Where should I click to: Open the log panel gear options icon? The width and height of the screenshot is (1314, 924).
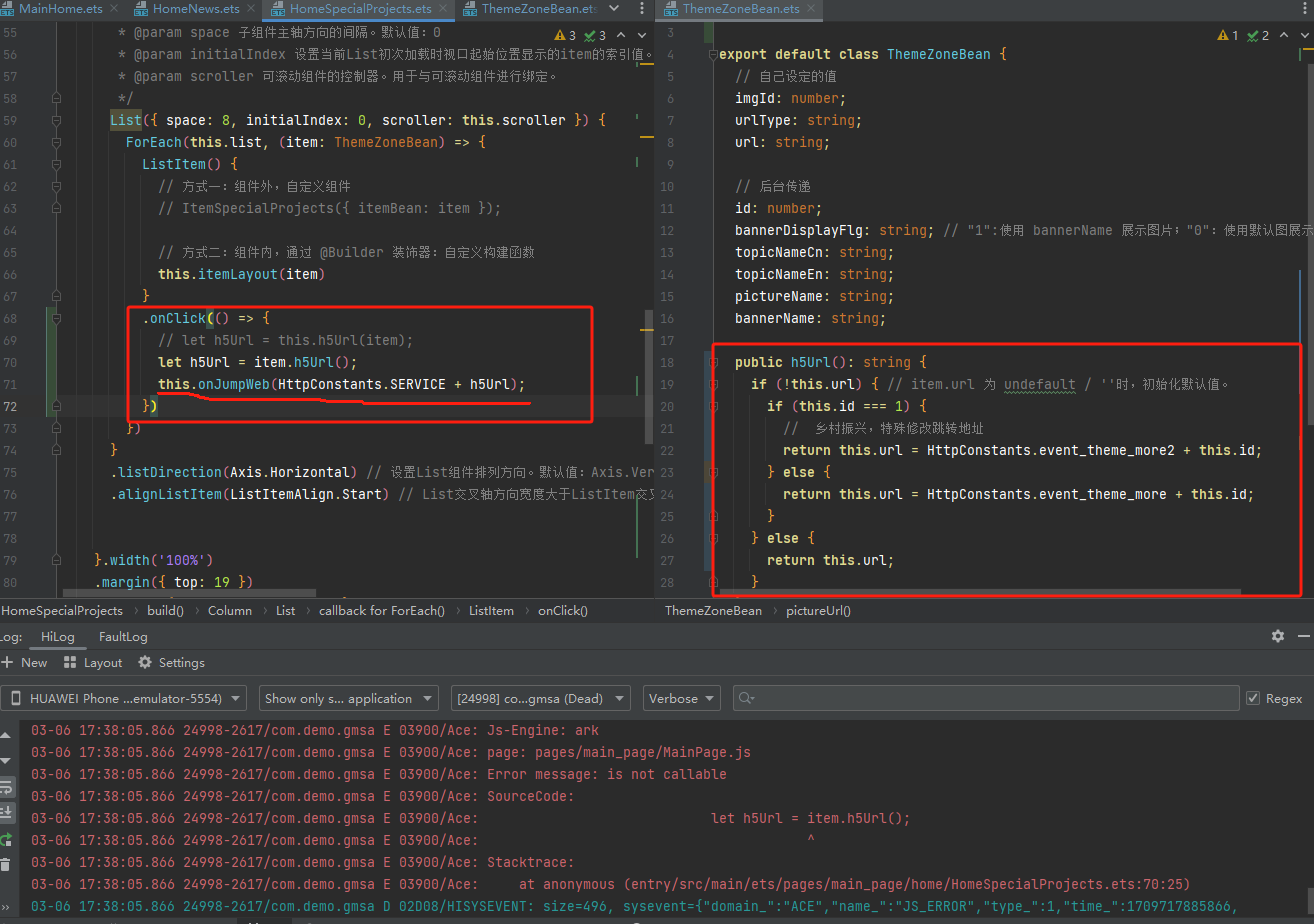click(1277, 636)
